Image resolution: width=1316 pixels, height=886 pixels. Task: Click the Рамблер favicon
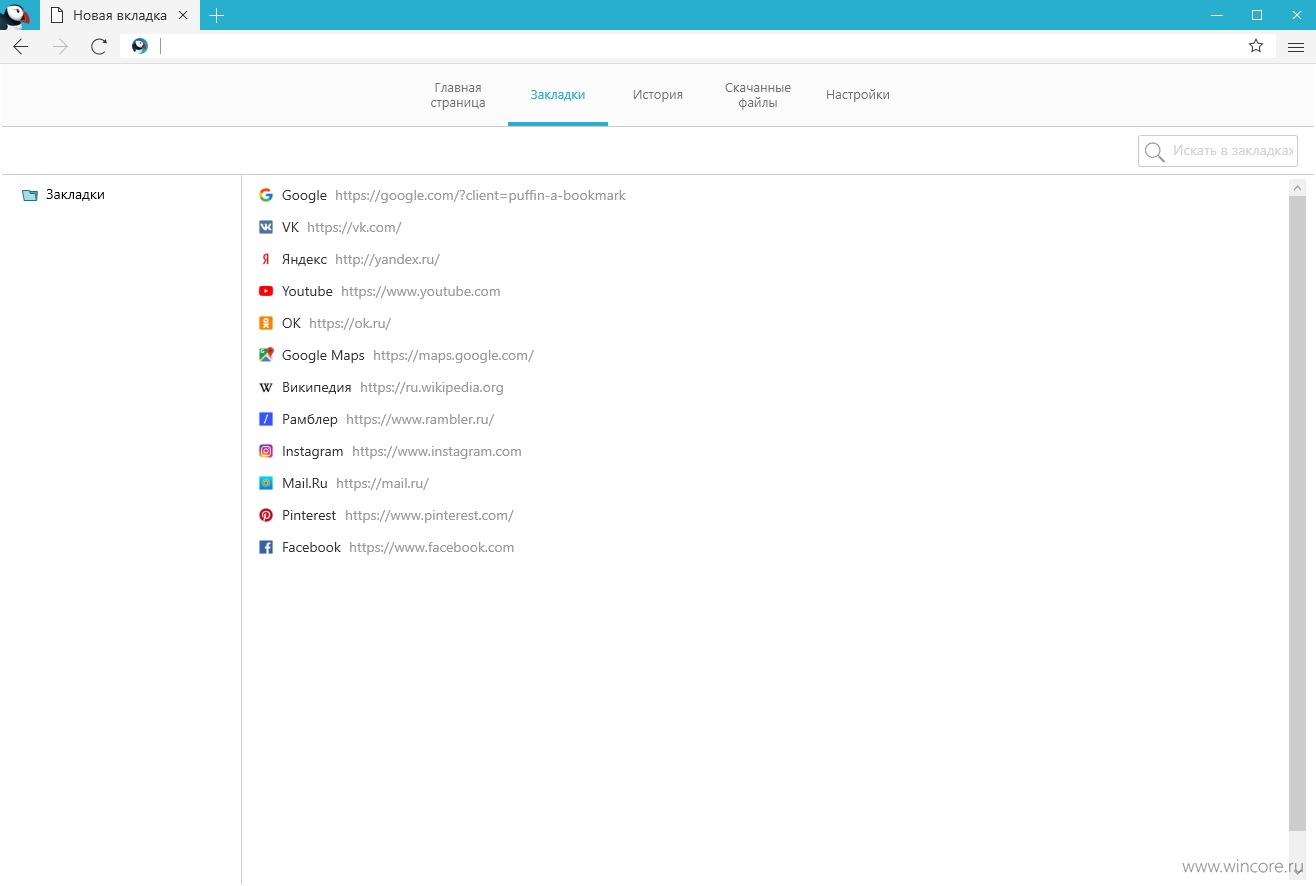pyautogui.click(x=266, y=419)
